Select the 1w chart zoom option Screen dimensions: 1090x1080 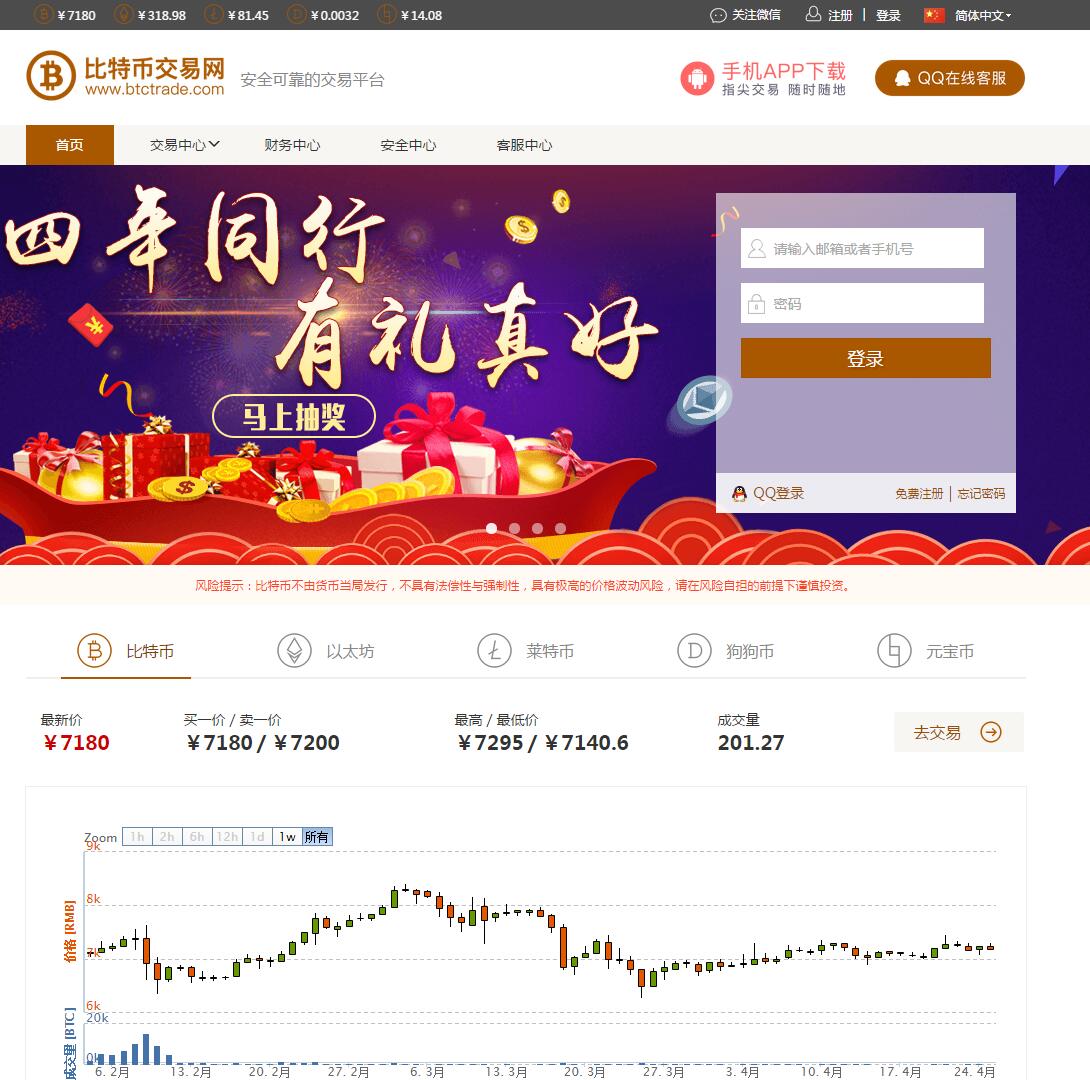(x=287, y=837)
